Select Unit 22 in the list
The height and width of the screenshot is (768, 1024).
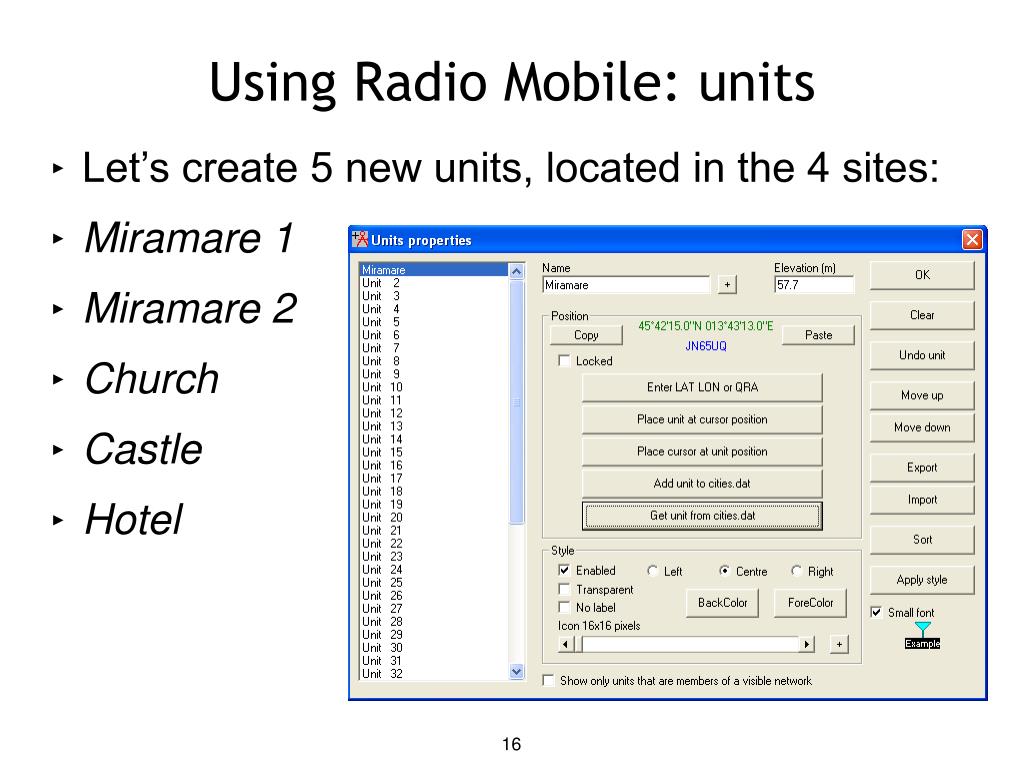point(434,543)
